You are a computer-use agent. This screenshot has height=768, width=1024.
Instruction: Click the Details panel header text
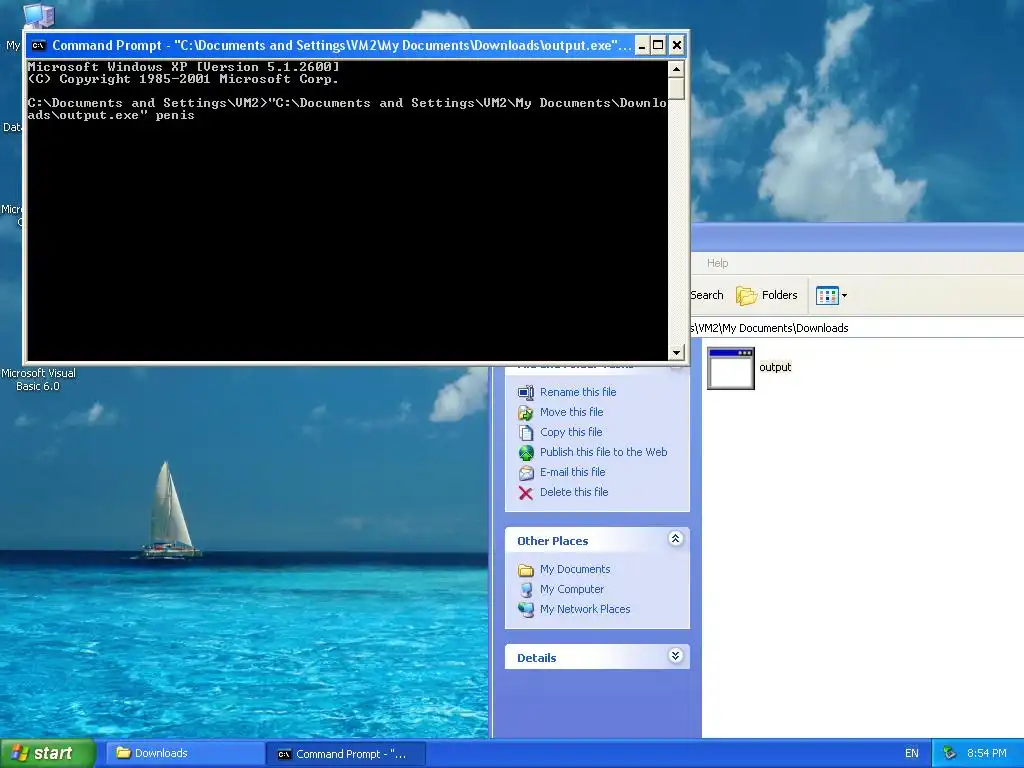(x=537, y=658)
